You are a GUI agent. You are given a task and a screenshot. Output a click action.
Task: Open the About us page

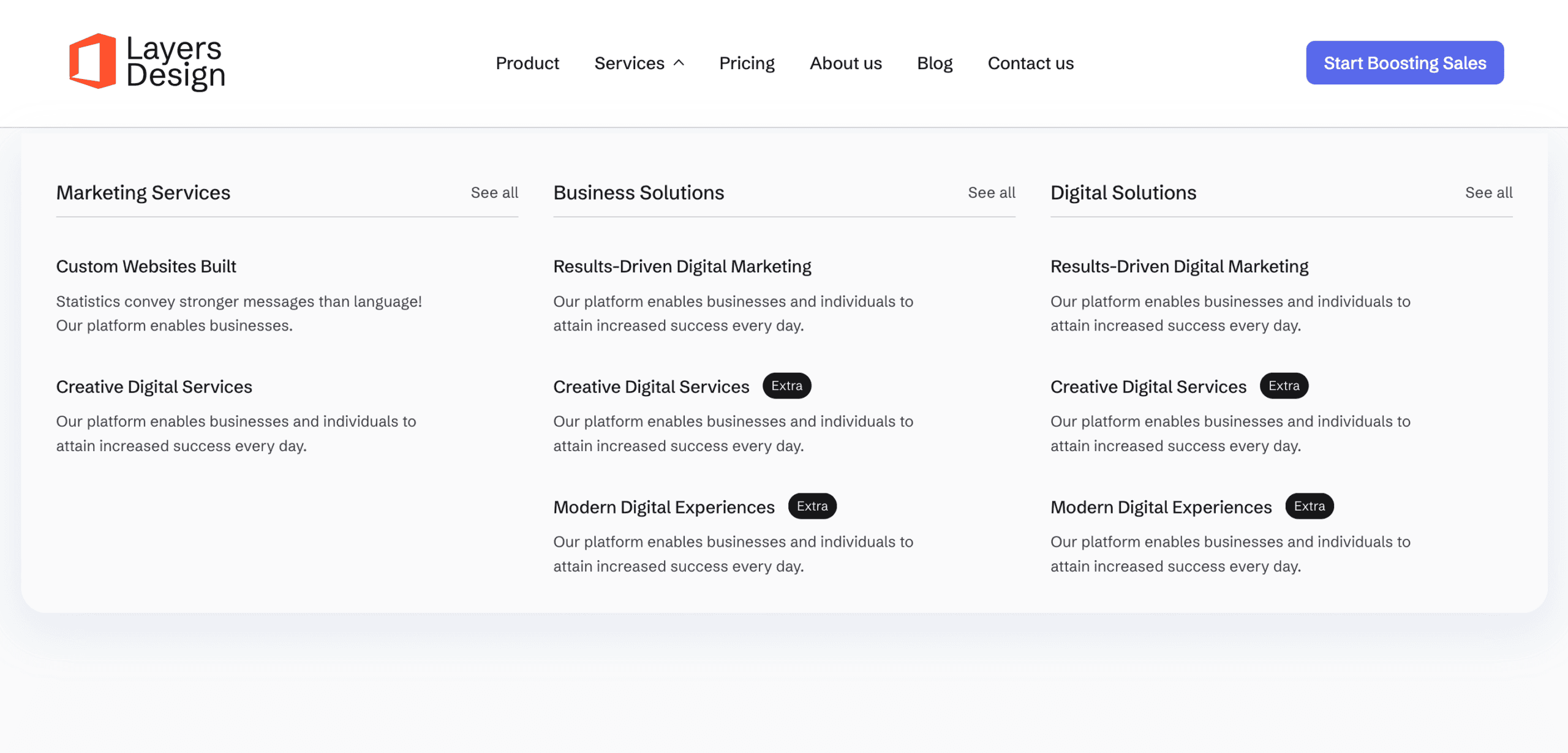coord(845,63)
